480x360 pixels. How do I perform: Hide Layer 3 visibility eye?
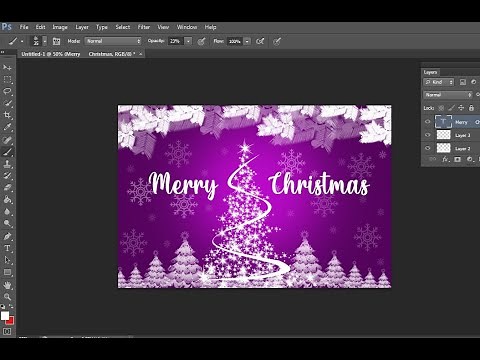click(428, 135)
